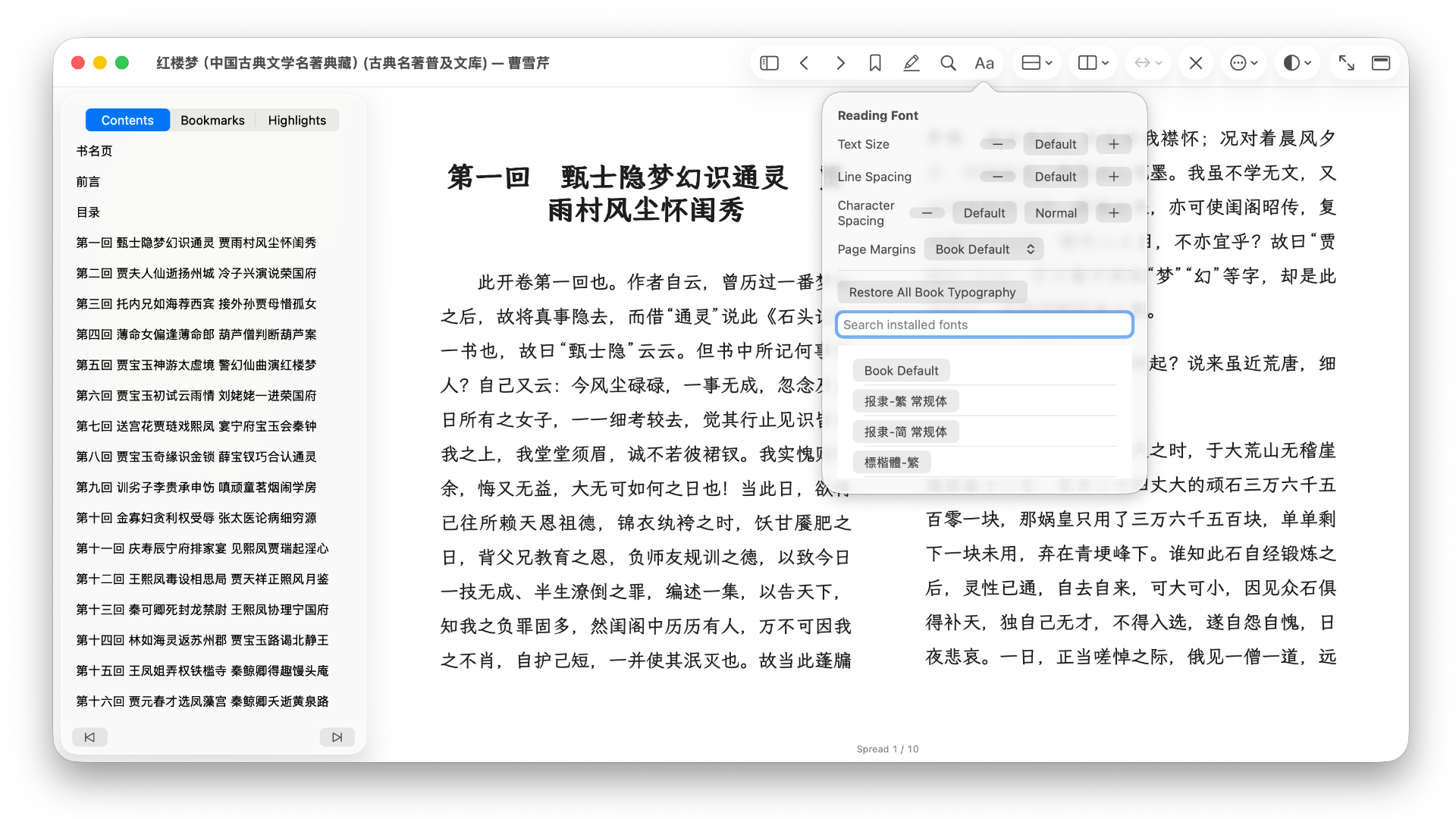The height and width of the screenshot is (819, 1456).
Task: Open 书名页 in contents
Action: 94,151
